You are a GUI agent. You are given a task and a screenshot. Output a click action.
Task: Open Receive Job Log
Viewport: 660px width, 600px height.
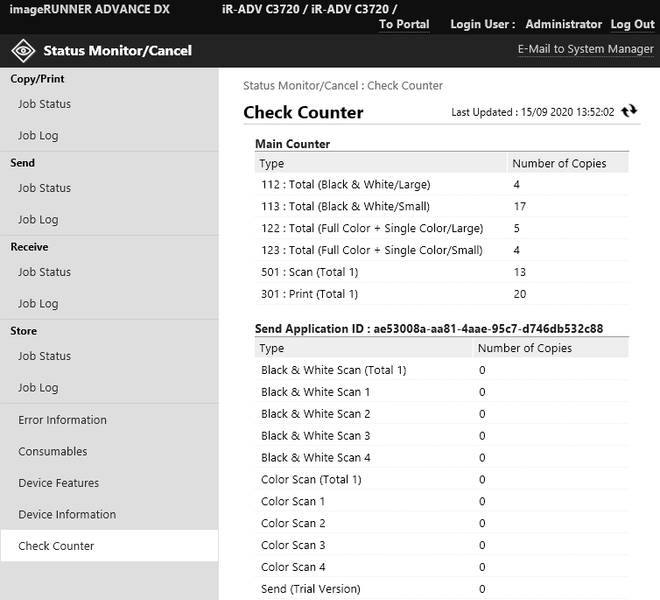38,304
